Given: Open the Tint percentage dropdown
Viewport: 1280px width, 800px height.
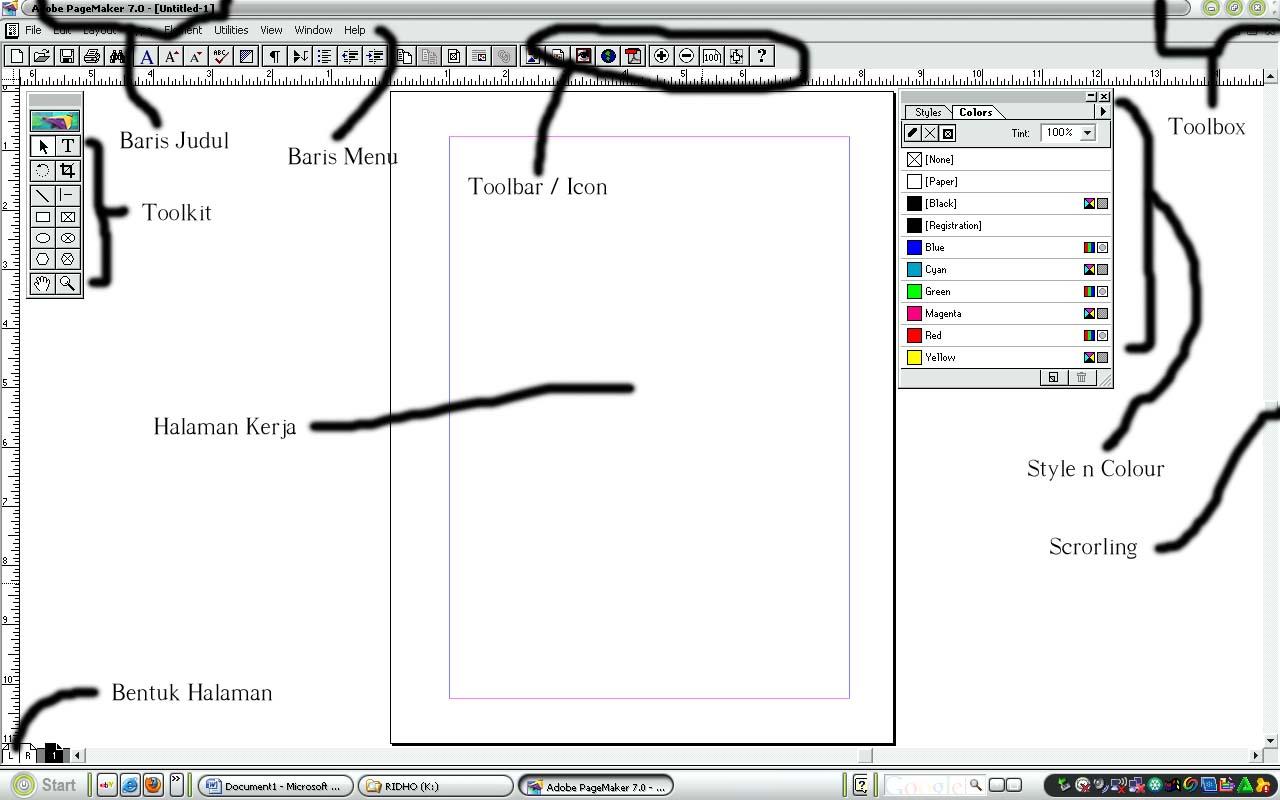Looking at the screenshot, I should [x=1087, y=132].
